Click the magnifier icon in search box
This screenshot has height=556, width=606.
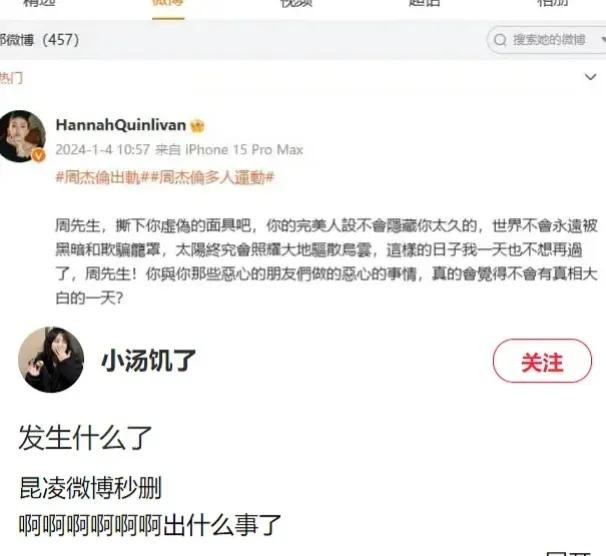tap(500, 39)
